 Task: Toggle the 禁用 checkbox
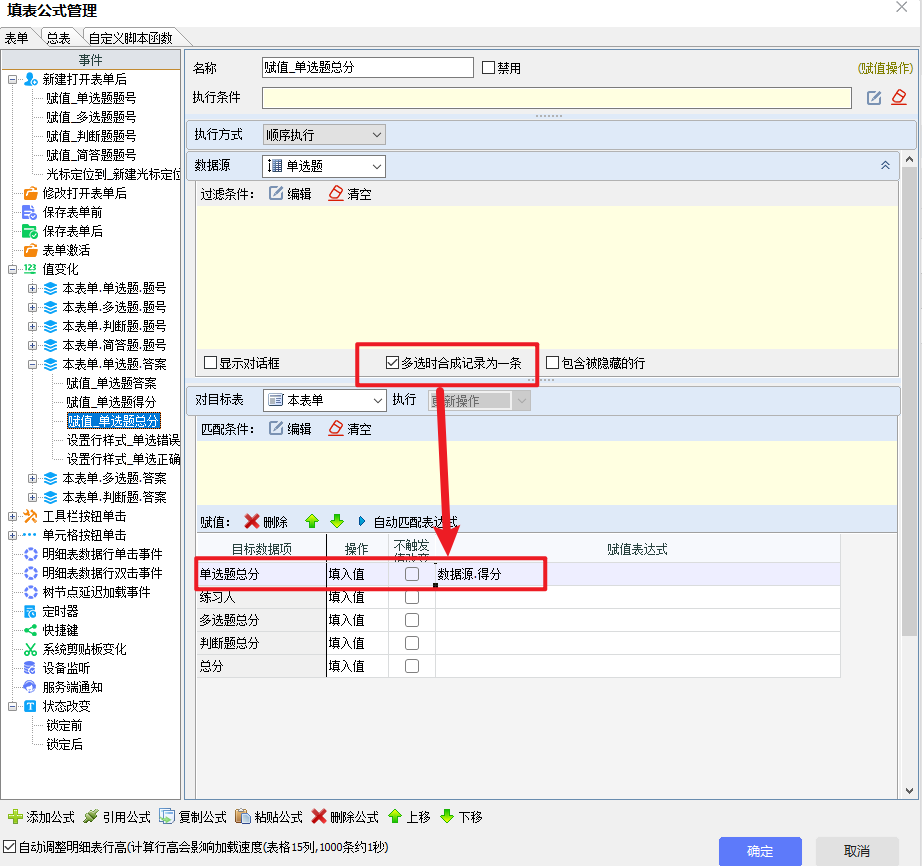coord(488,68)
